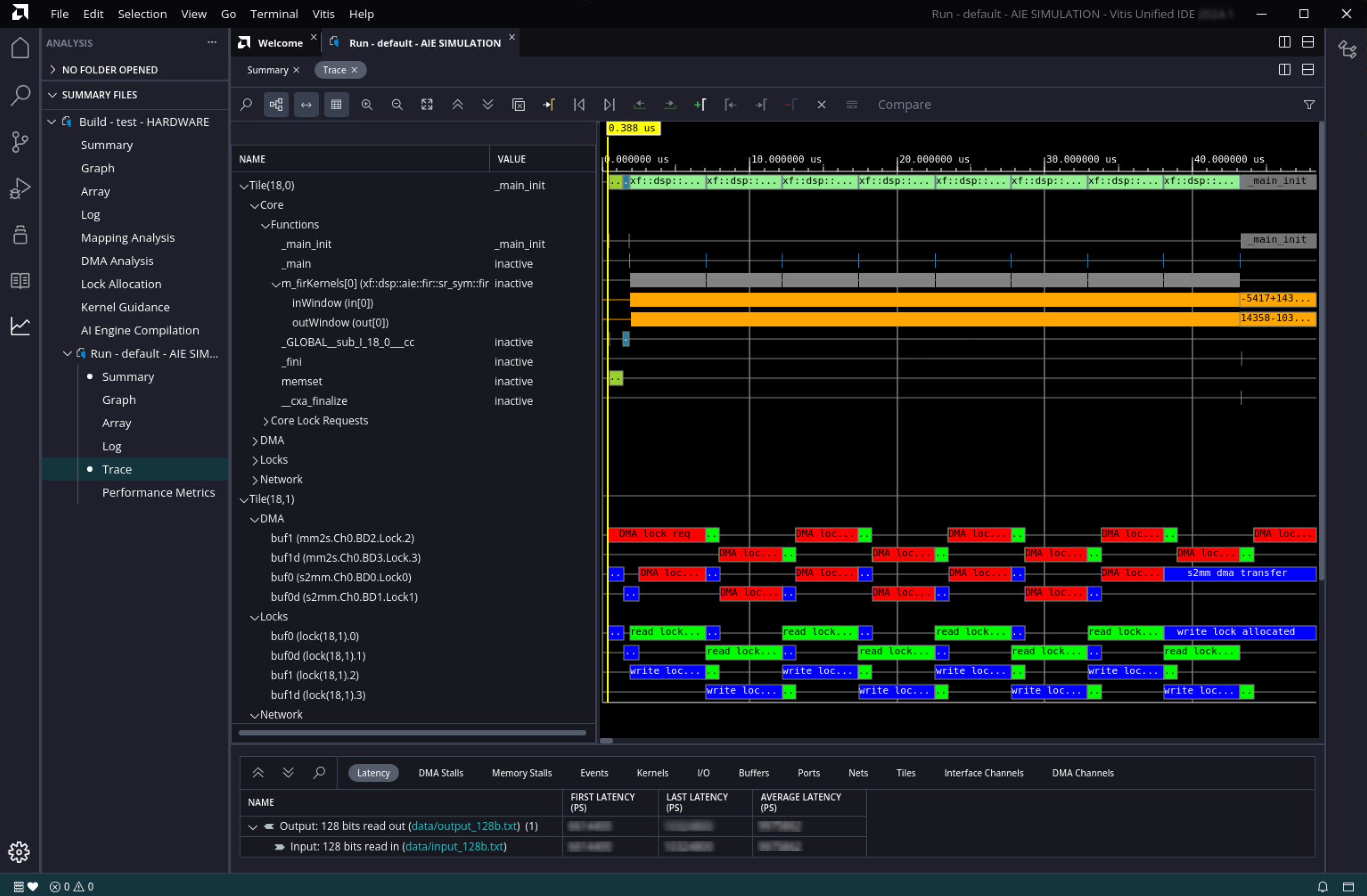Open the Terminal menu
The height and width of the screenshot is (896, 1367).
pyautogui.click(x=274, y=14)
